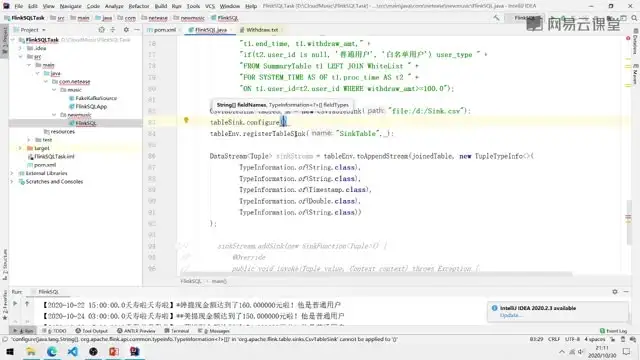Image resolution: width=640 pixels, height=360 pixels.
Task: Expand the .idea folder
Action: (x=20, y=48)
